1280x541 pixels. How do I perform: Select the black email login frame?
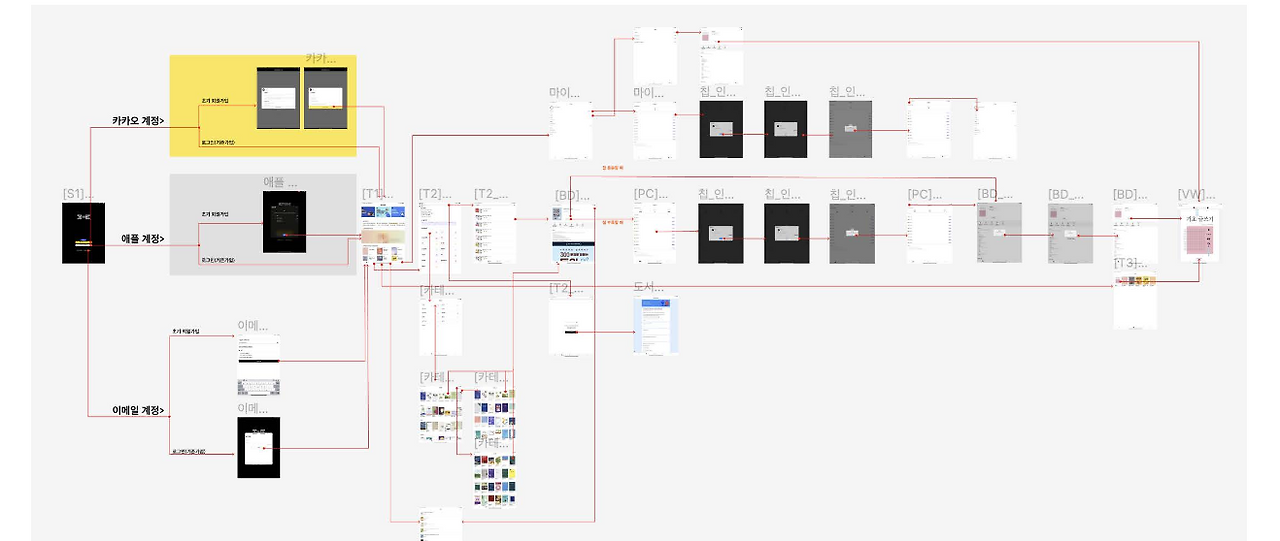[259, 447]
